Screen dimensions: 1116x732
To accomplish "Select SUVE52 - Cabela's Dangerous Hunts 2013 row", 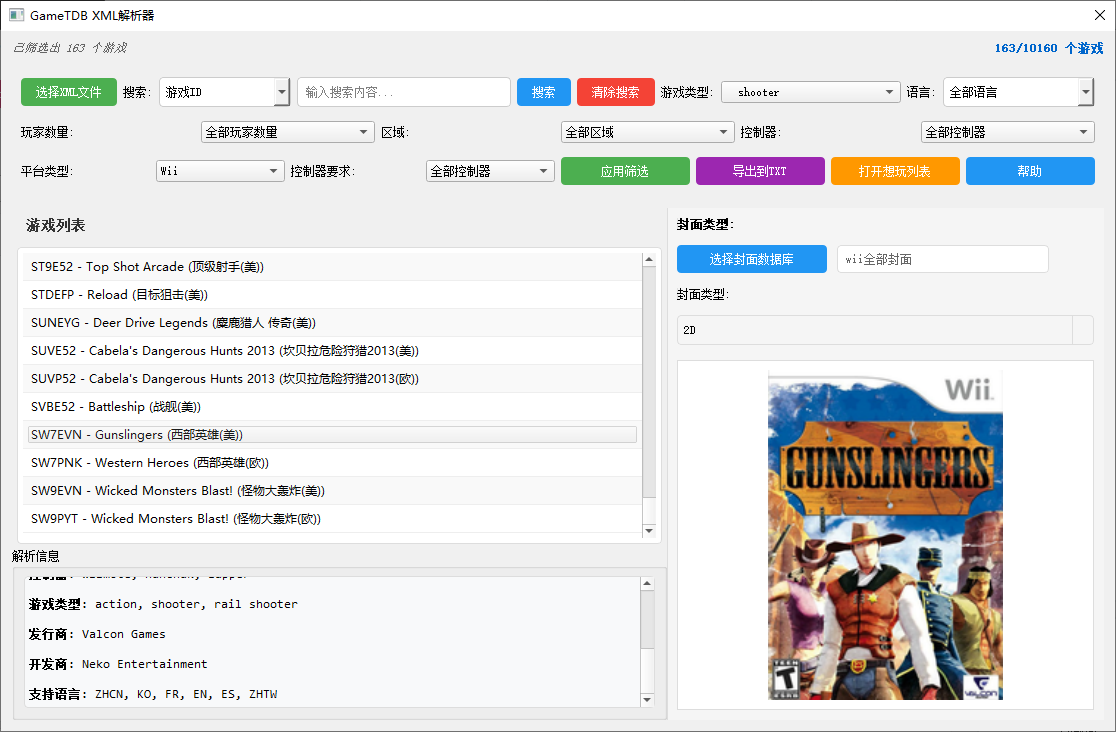I will pyautogui.click(x=332, y=350).
